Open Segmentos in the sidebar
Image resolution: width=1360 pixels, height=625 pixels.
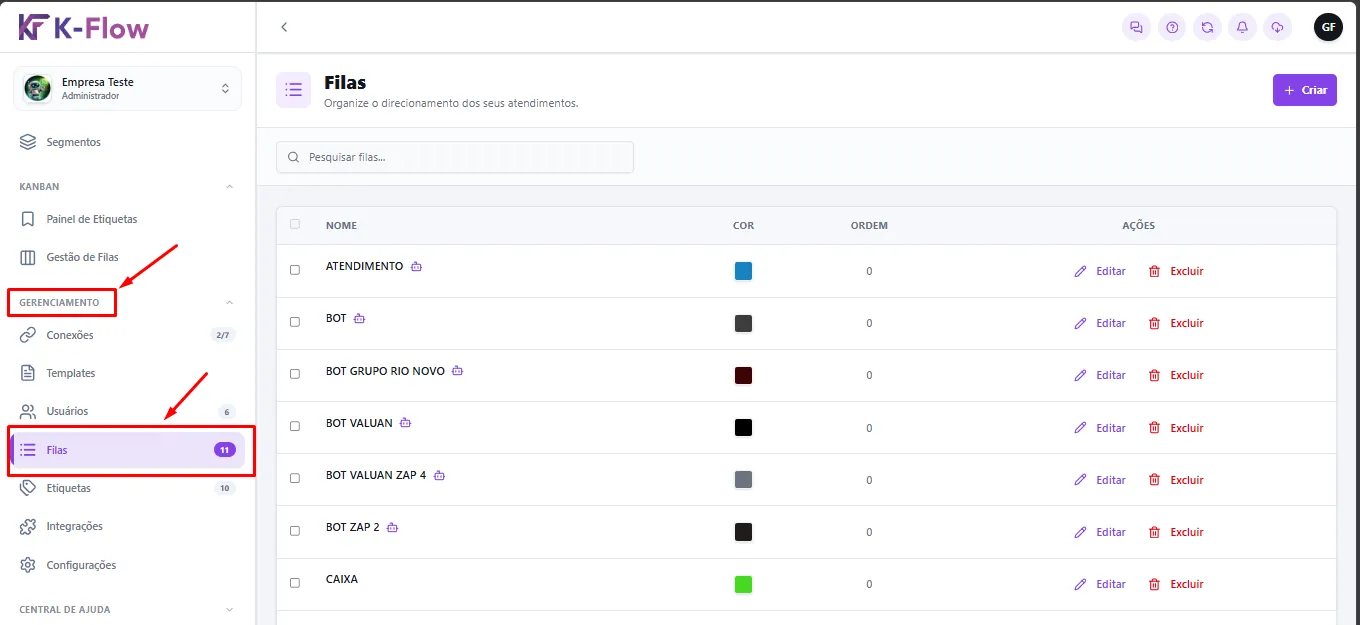point(128,142)
